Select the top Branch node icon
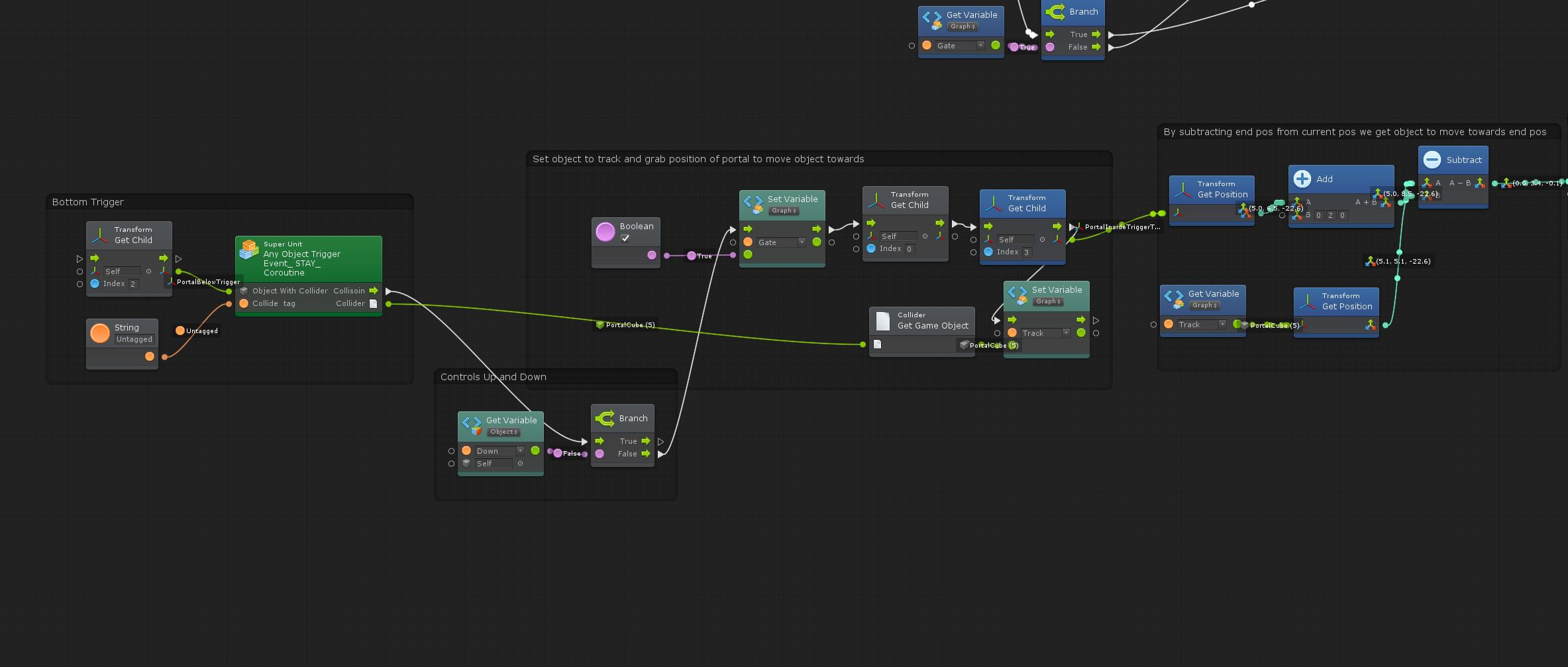1568x667 pixels. tap(1055, 11)
